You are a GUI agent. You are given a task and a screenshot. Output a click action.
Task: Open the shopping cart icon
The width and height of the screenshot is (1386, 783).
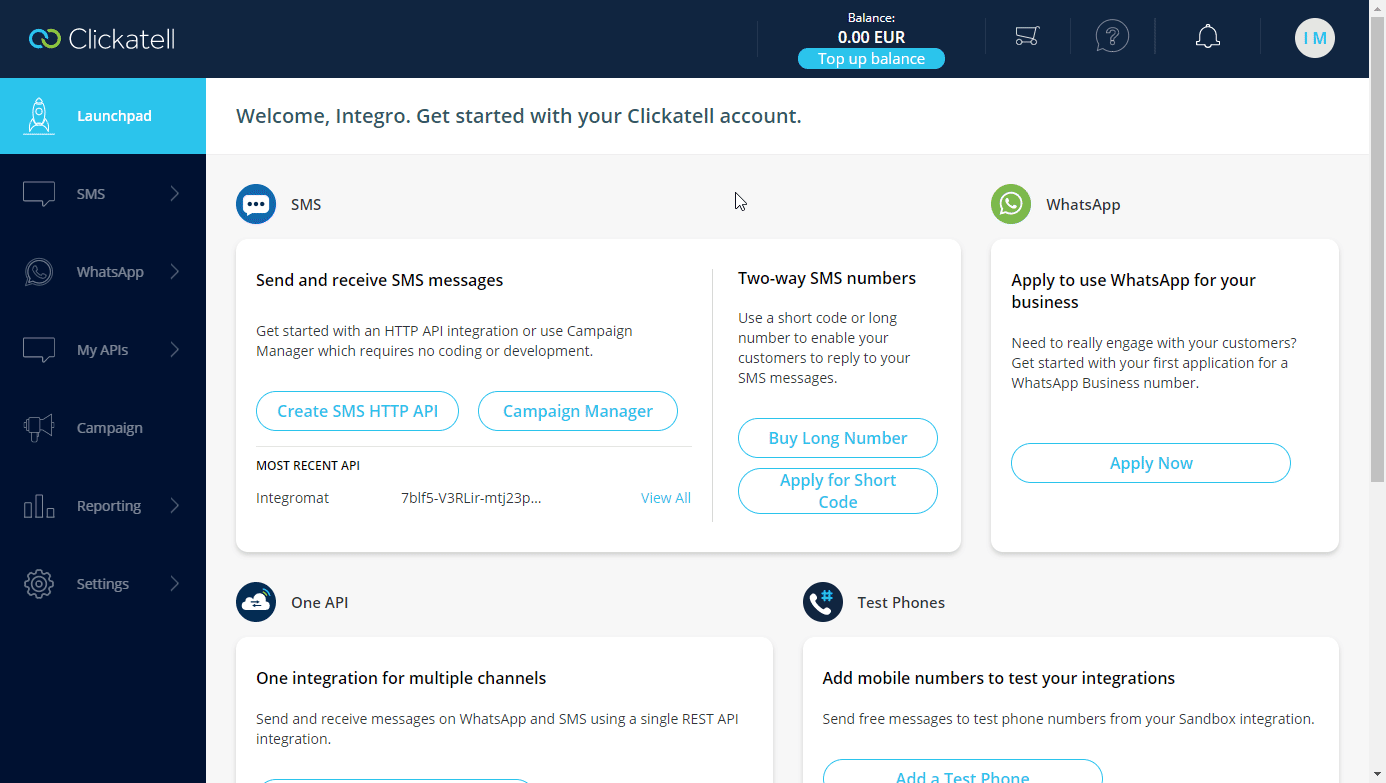click(x=1027, y=37)
